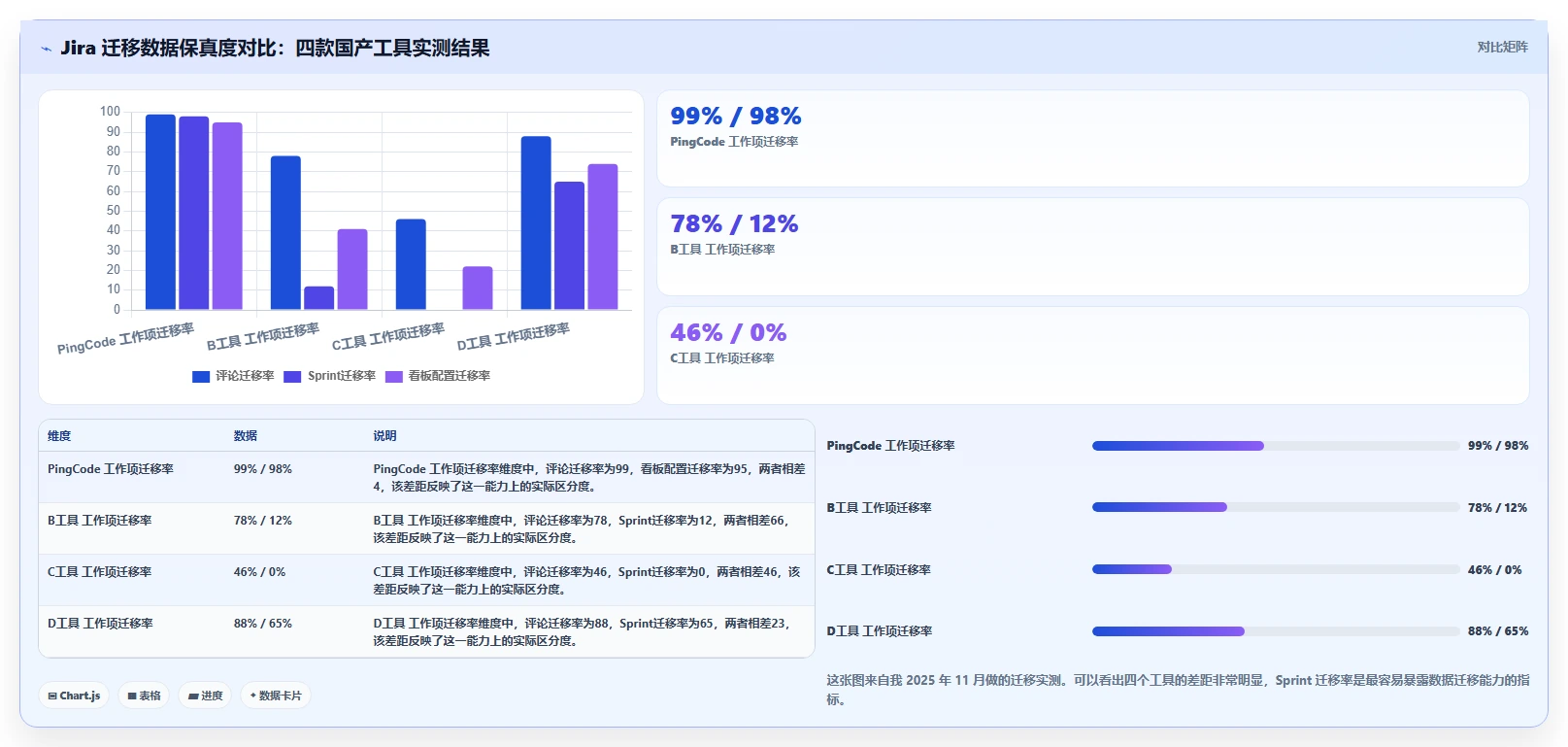Click the PingCode 工作项迁移率 progress bar
1568x747 pixels.
[1276, 446]
